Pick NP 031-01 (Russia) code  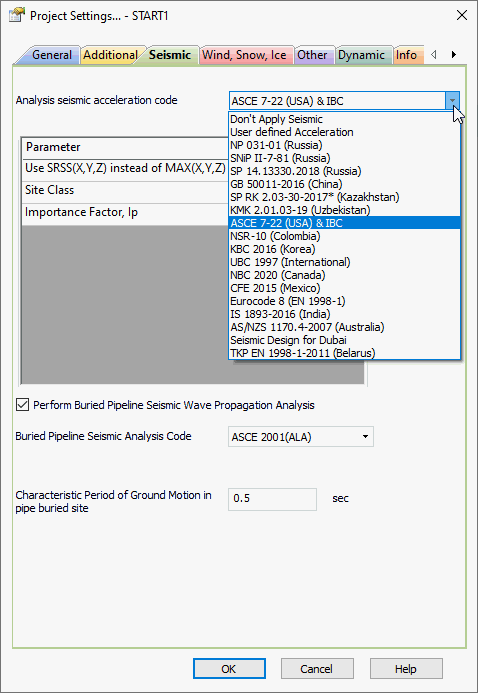(345, 145)
